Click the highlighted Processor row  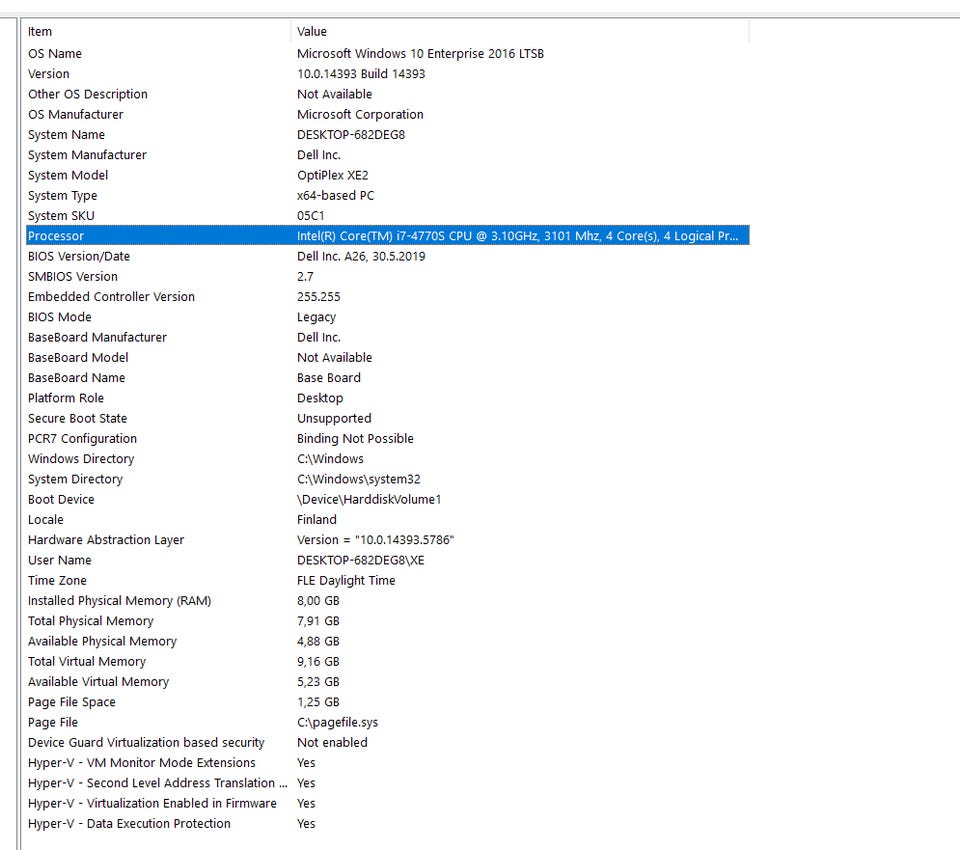(388, 235)
